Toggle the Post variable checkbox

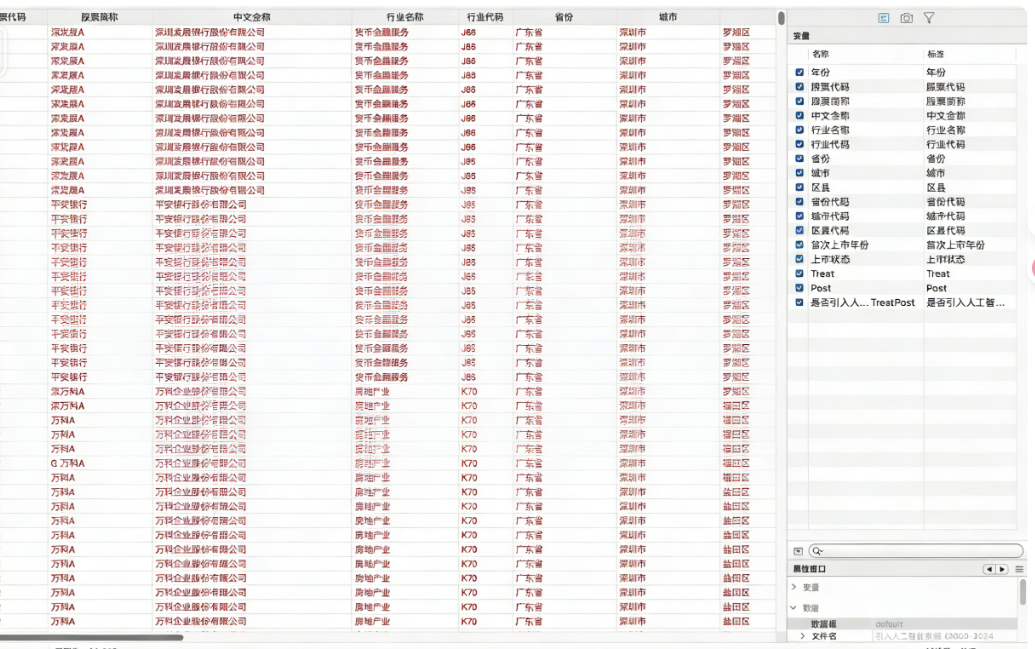[x=799, y=288]
